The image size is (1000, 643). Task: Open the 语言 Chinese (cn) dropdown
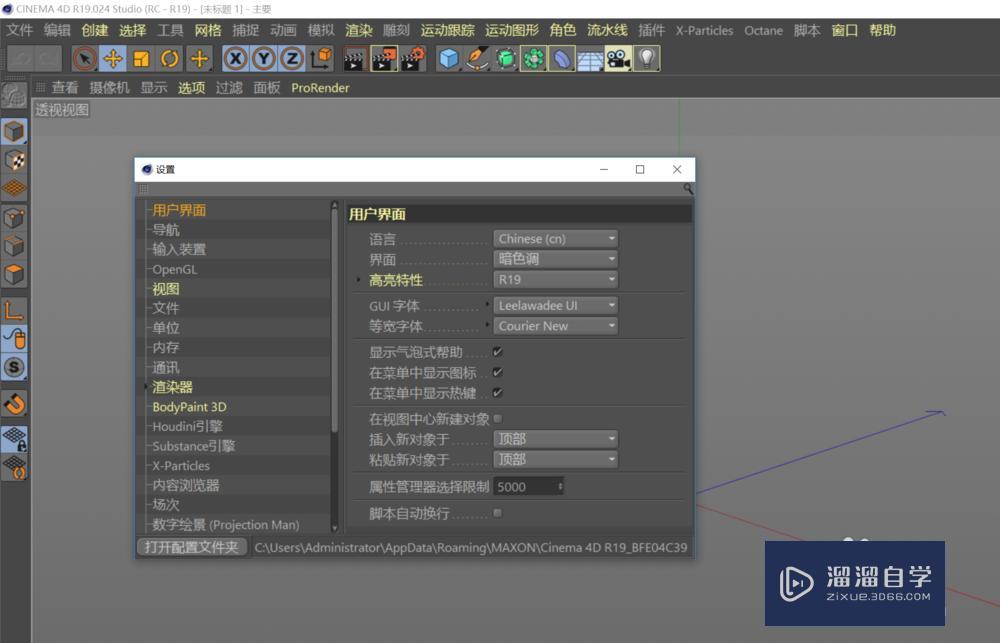point(555,239)
